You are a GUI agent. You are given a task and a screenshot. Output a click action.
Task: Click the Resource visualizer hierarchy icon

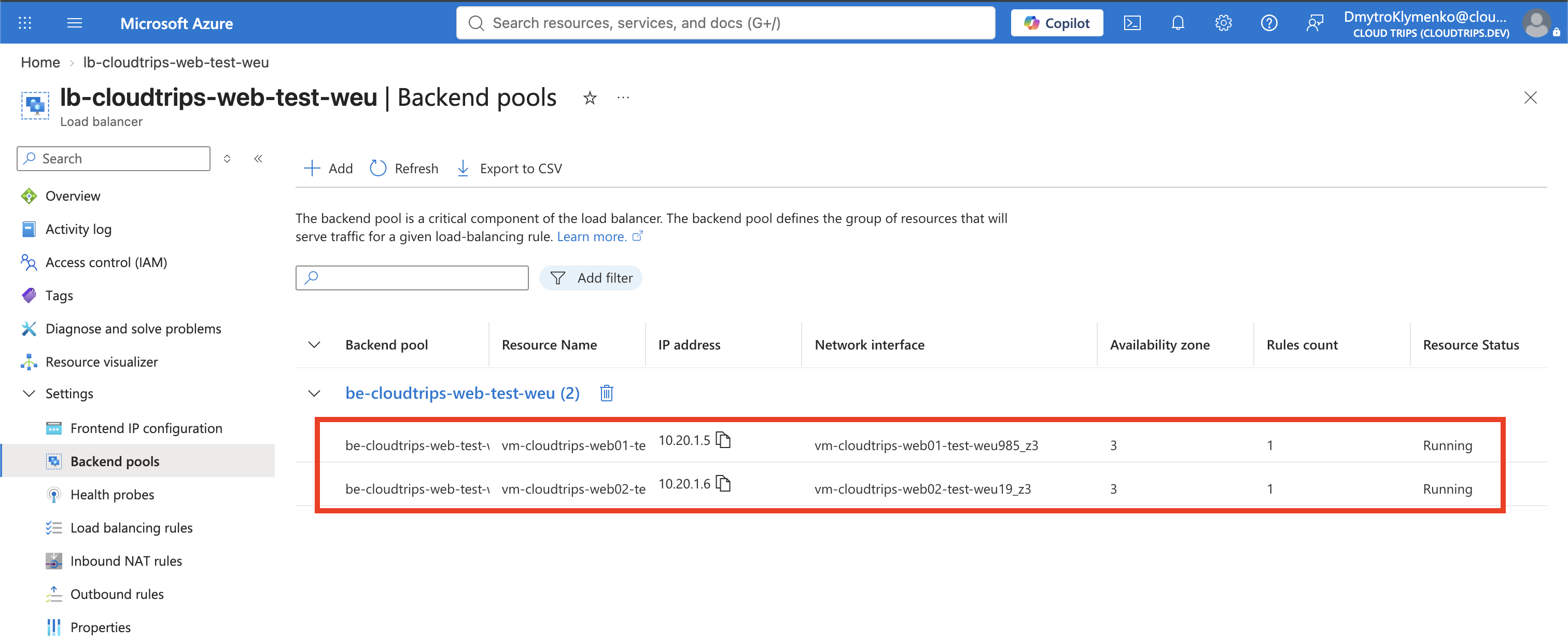click(x=29, y=362)
